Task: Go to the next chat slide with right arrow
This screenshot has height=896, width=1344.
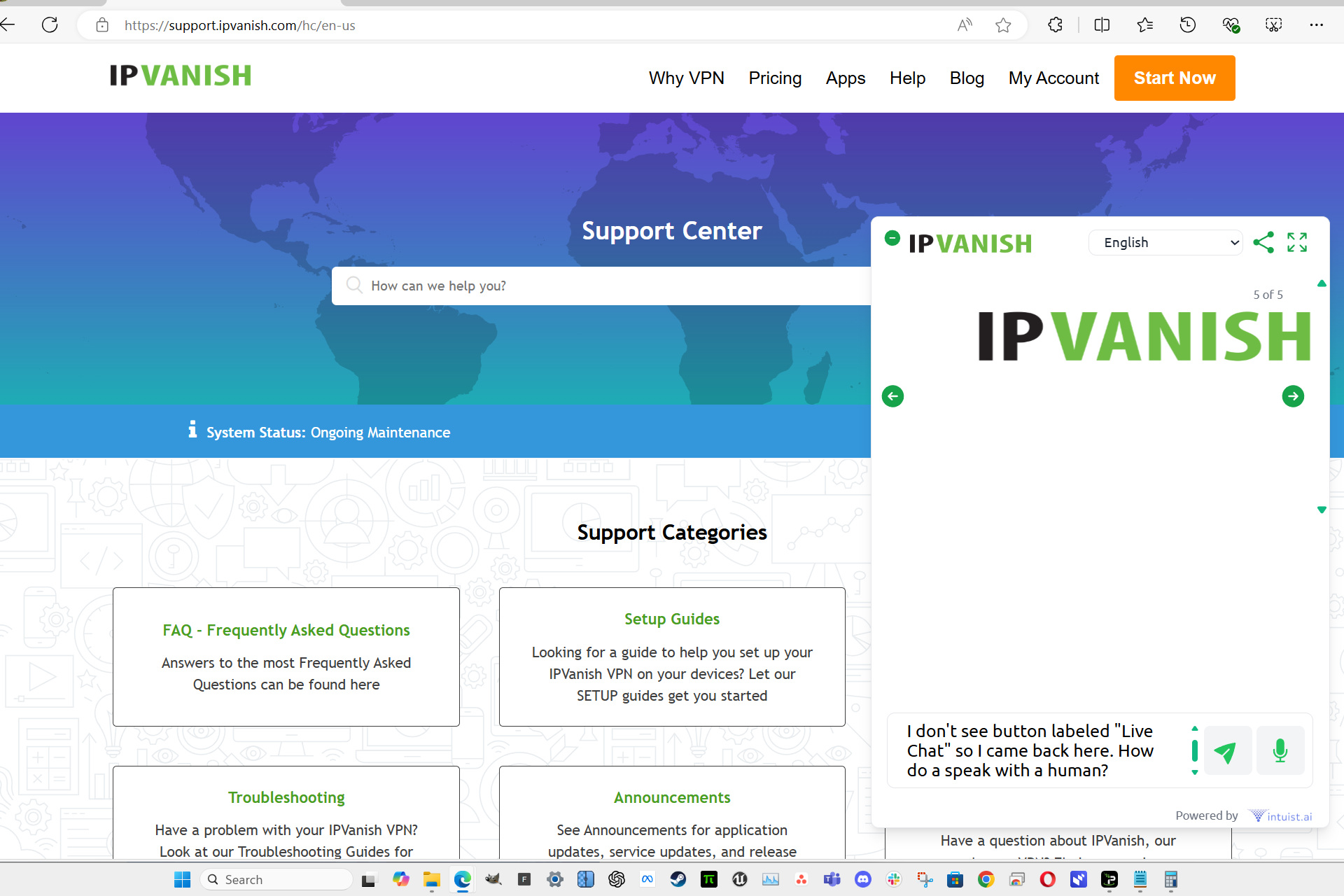Action: pyautogui.click(x=1293, y=396)
